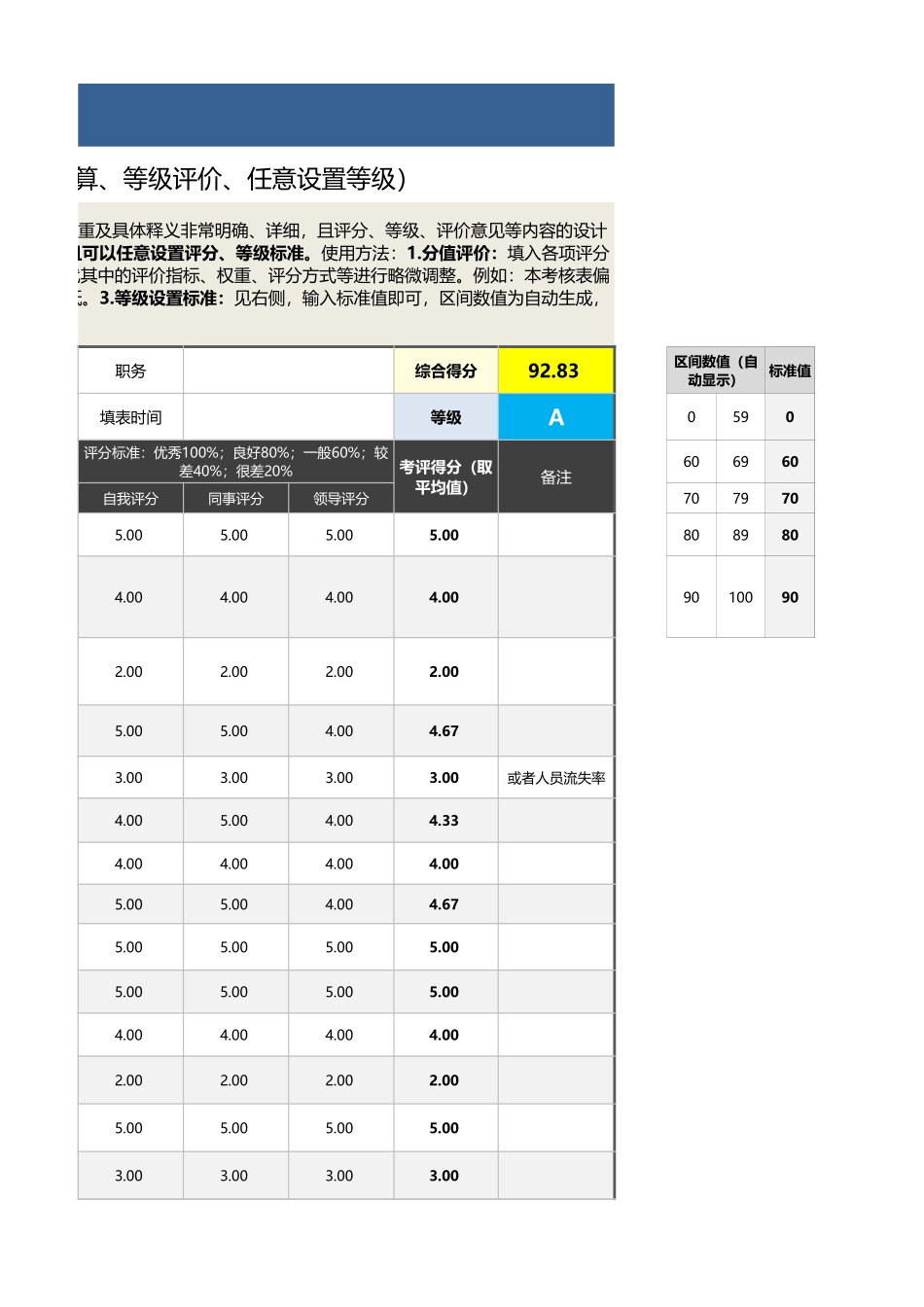924x1307 pixels.
Task: Select the standard value cell 90
Action: (x=790, y=597)
